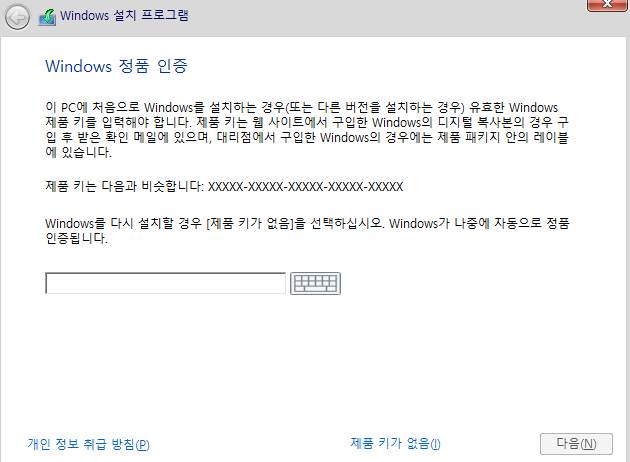Click the line starting Windows를 다시 설치할 경우
This screenshot has height=462, width=630.
307,223
